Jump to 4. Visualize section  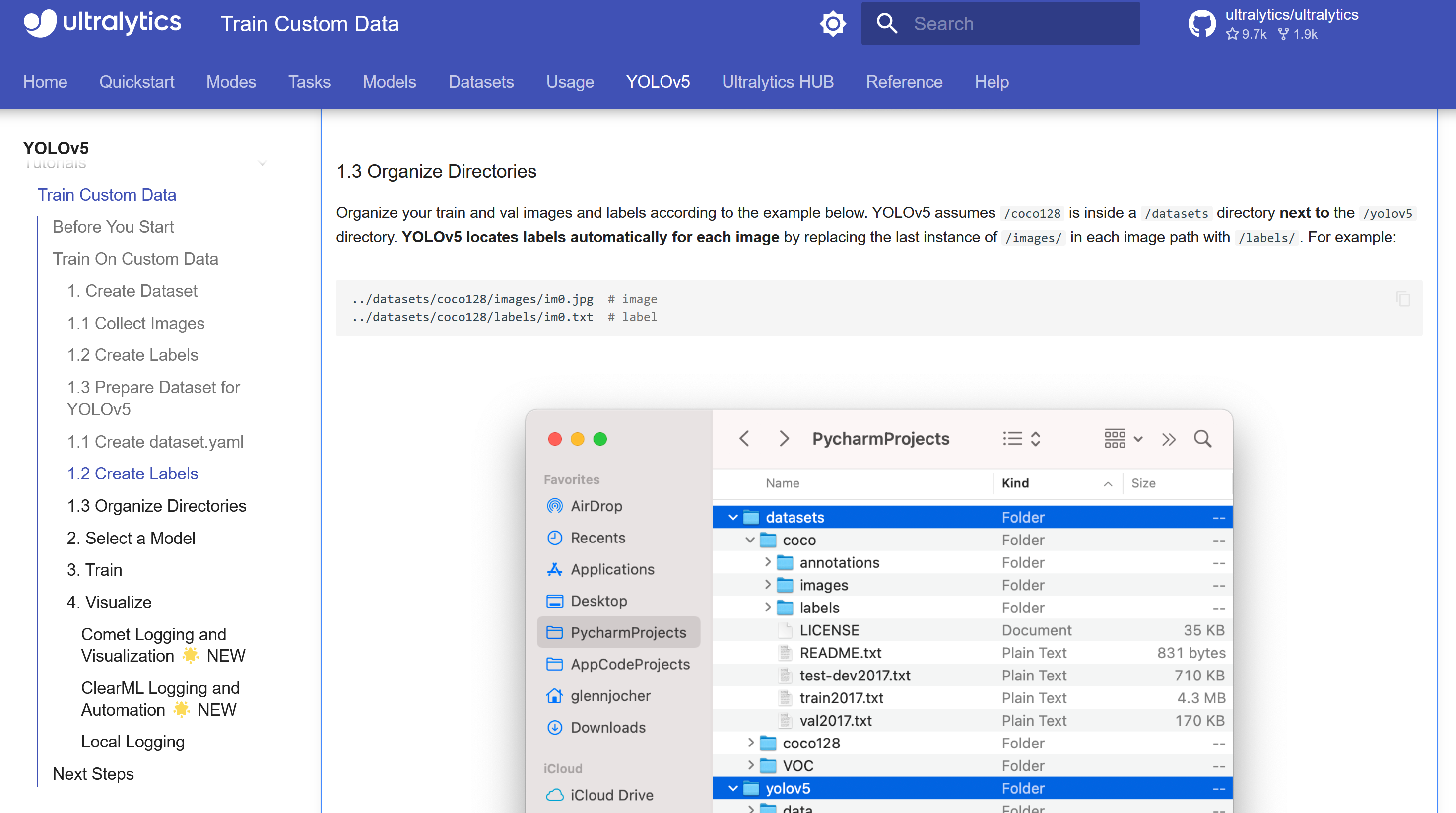[109, 602]
